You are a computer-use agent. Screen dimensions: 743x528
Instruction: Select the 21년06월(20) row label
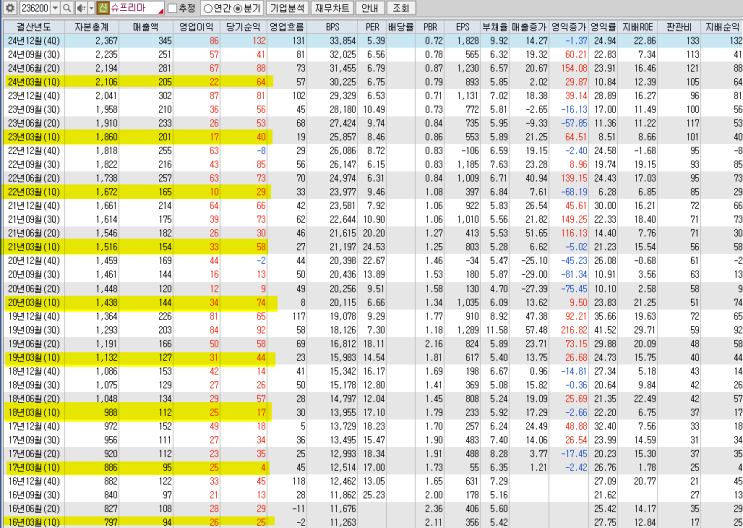(x=34, y=233)
